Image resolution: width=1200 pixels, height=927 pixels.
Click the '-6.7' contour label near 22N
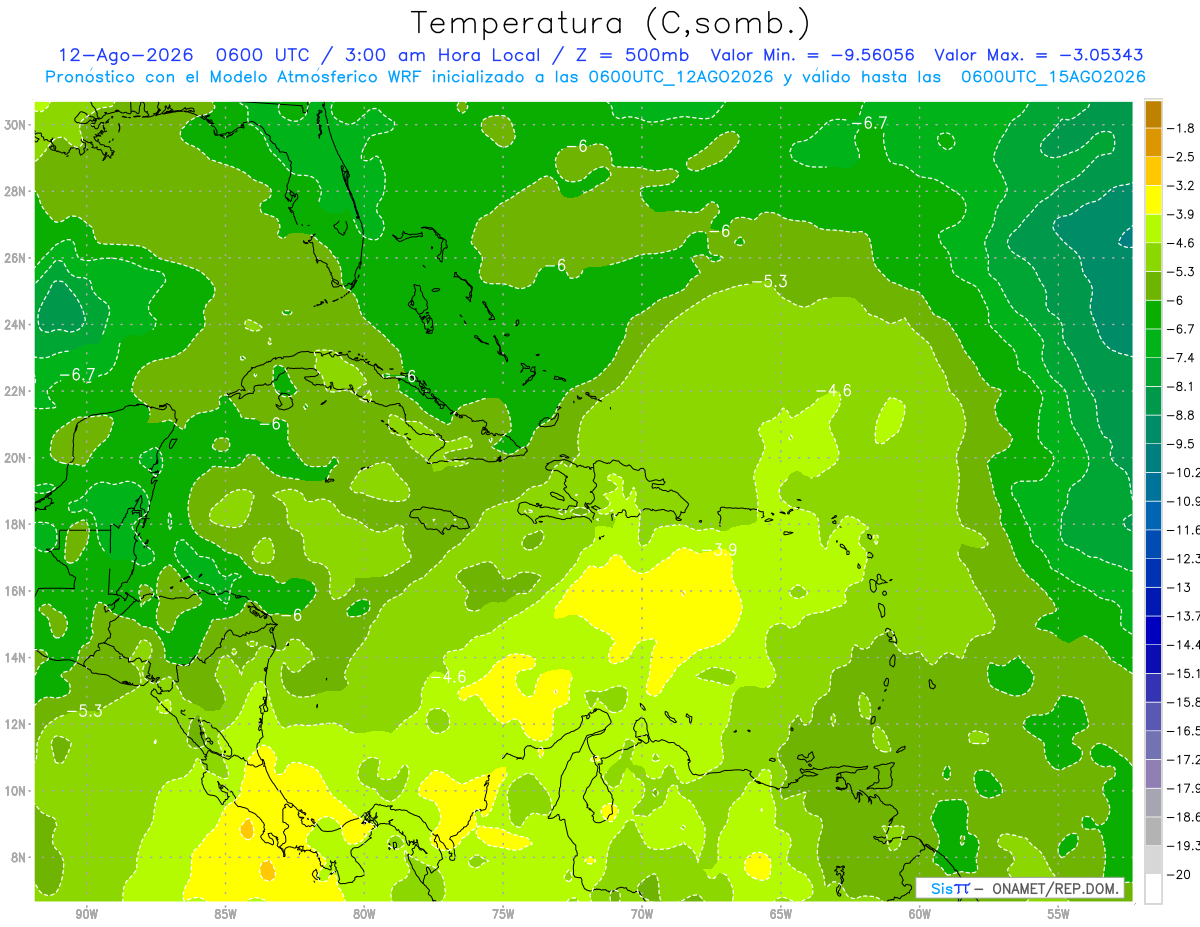tap(77, 375)
